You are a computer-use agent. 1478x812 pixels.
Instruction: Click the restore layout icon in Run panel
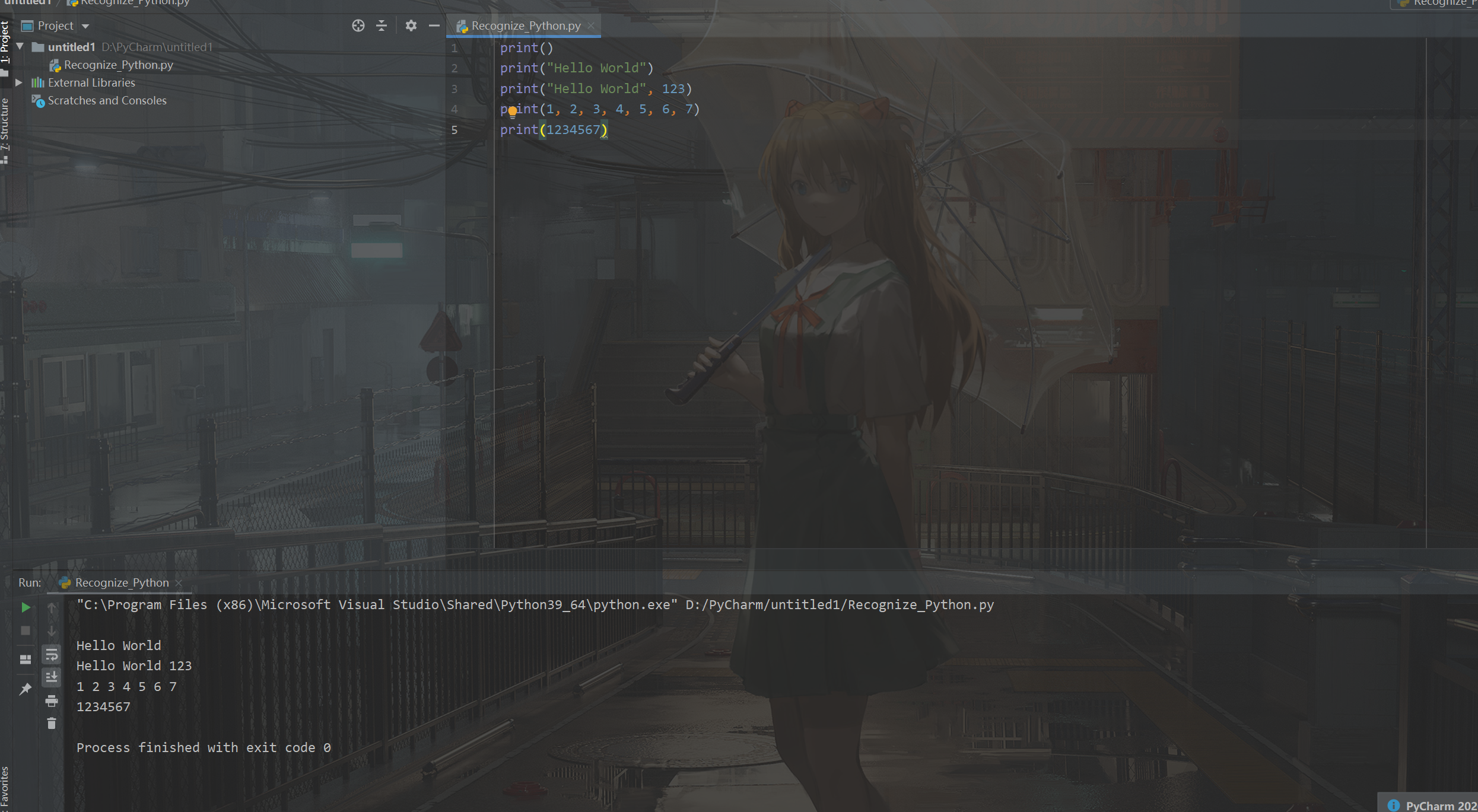[x=26, y=659]
